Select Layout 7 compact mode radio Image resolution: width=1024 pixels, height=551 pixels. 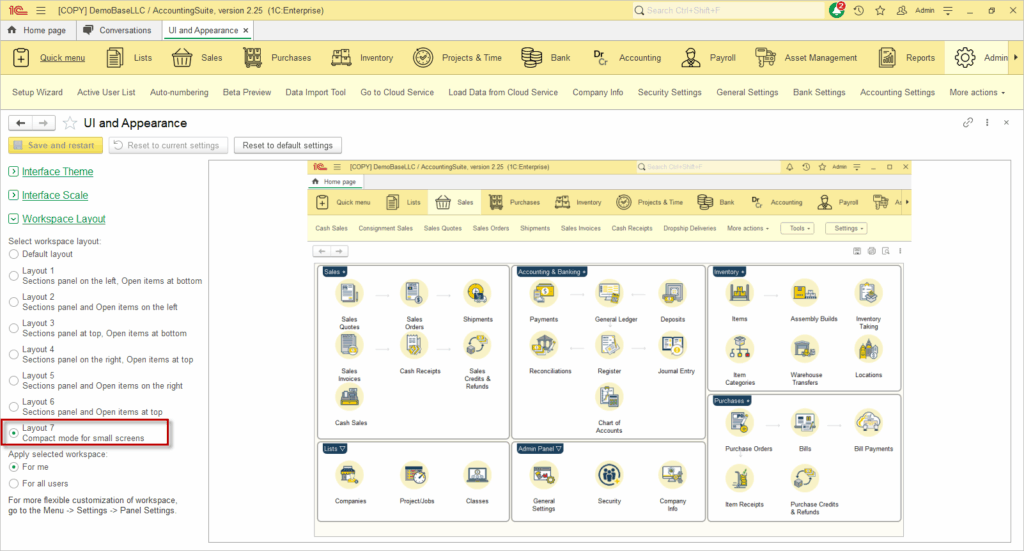14,433
